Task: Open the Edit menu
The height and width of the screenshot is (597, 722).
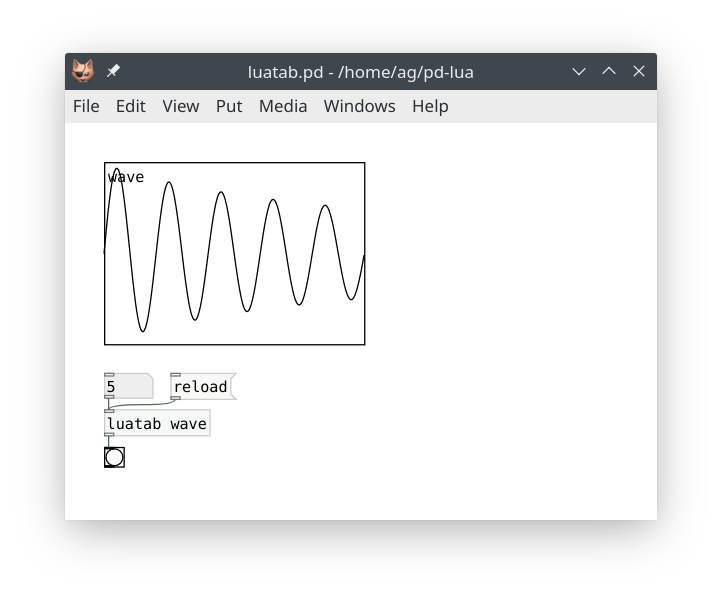Action: [x=130, y=106]
